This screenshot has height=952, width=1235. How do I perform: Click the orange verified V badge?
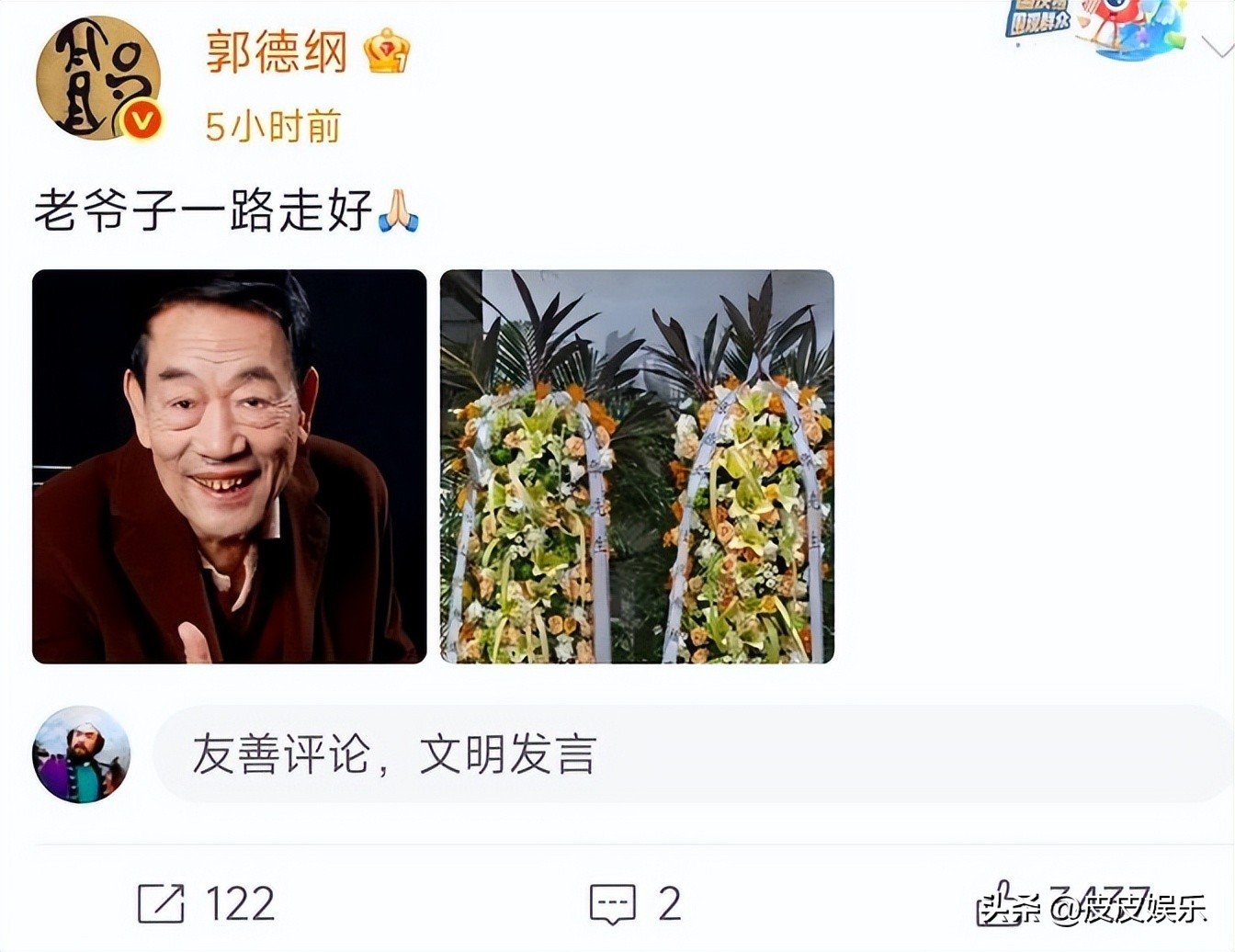click(x=142, y=119)
